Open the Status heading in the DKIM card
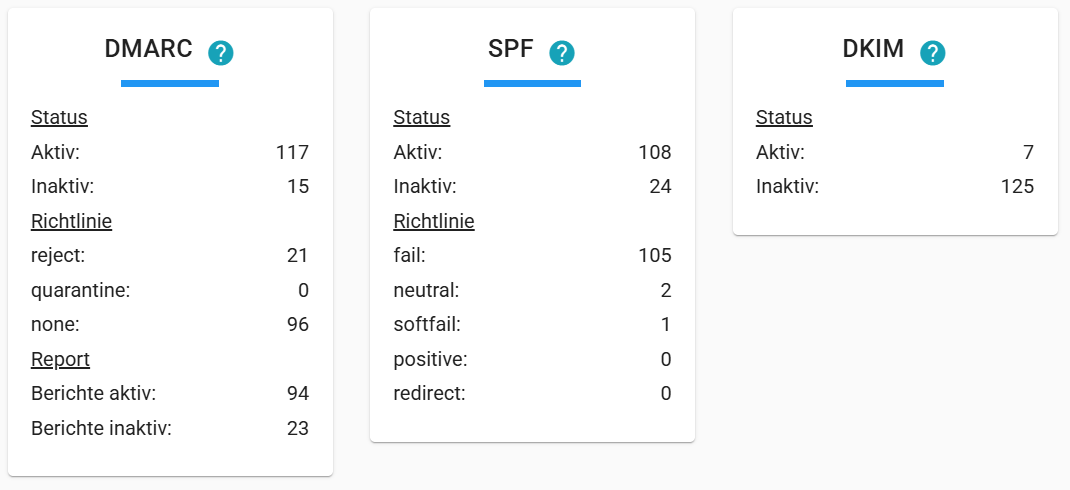1070x490 pixels. (x=784, y=117)
